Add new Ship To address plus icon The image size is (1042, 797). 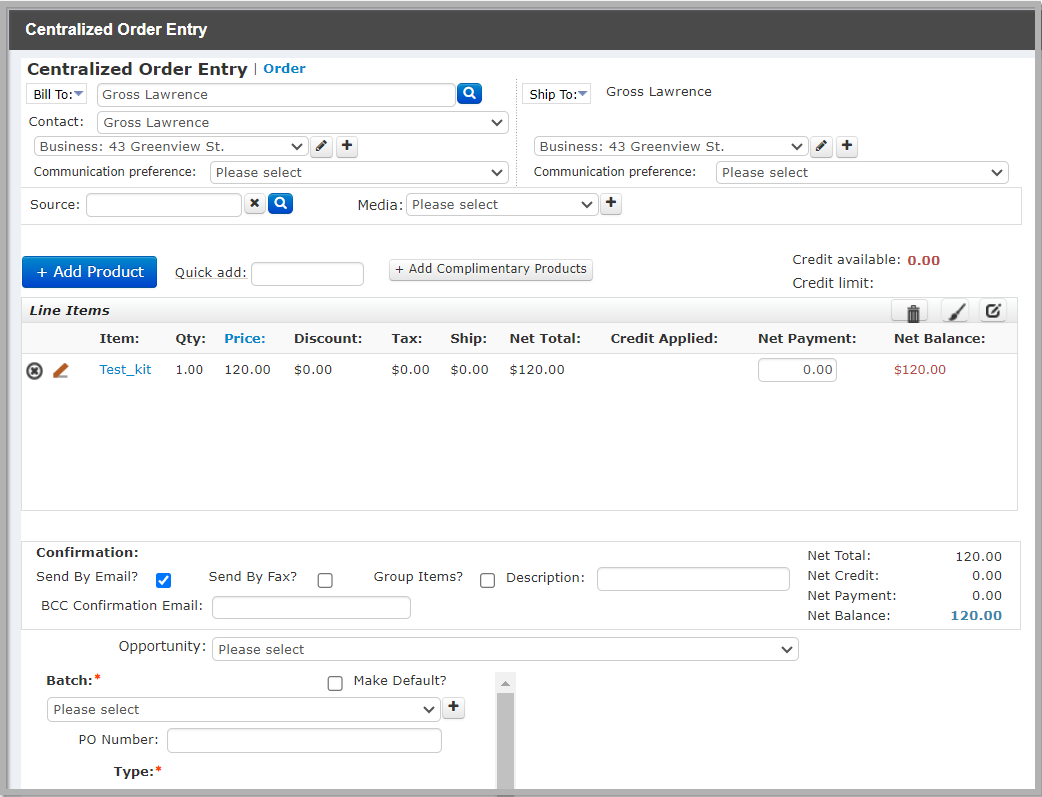click(847, 146)
